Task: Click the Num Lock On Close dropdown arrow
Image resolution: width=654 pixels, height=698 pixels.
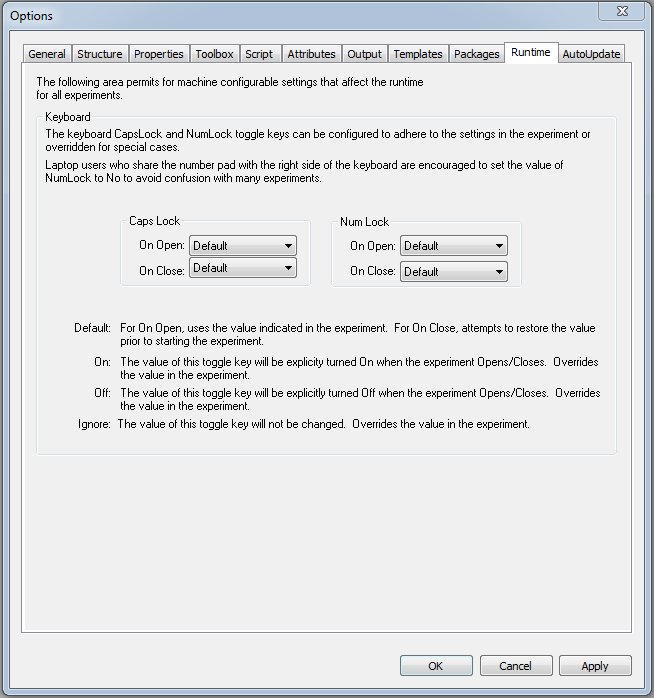Action: pyautogui.click(x=499, y=272)
